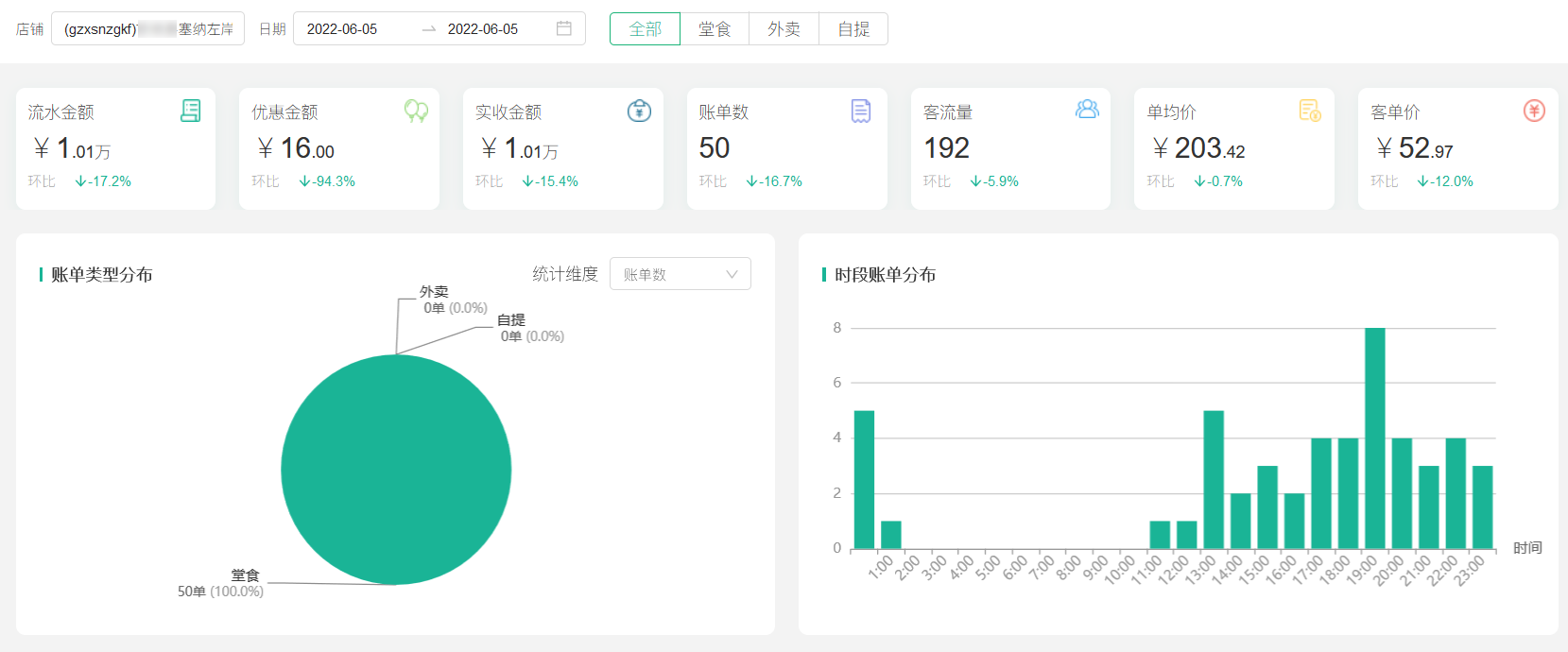Click the 客流量 people icon
1568x652 pixels.
[x=1087, y=110]
